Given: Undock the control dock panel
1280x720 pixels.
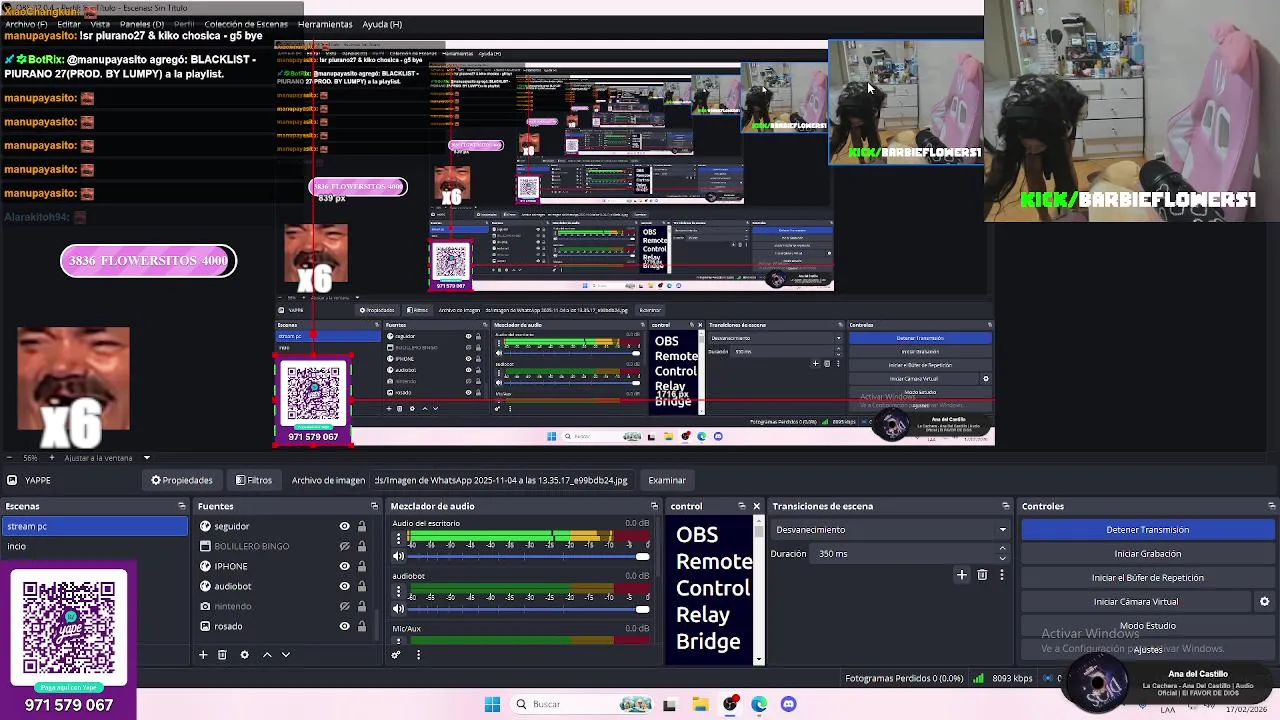Looking at the screenshot, I should pos(741,506).
